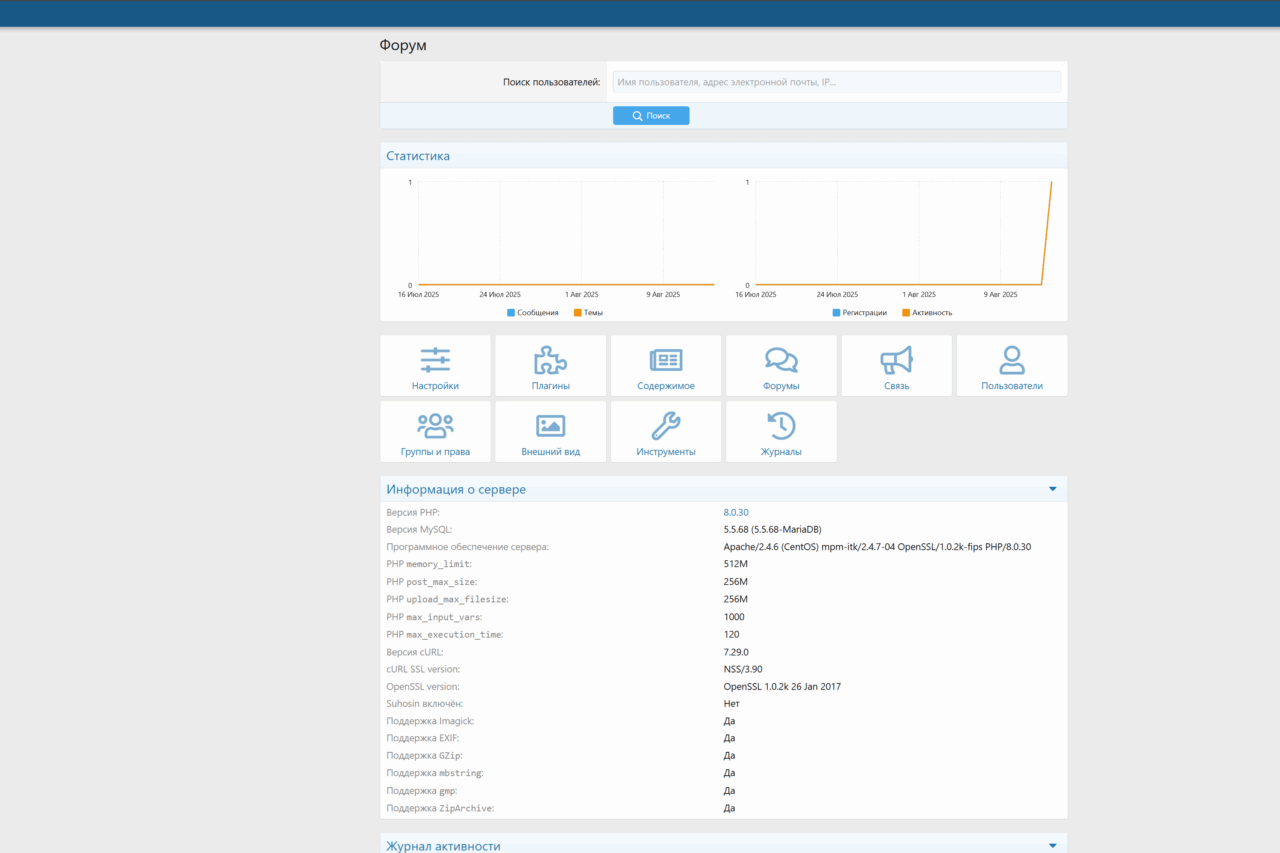The height and width of the screenshot is (853, 1280).
Task: Select the post_max_size 256M value
Action: [x=736, y=582]
